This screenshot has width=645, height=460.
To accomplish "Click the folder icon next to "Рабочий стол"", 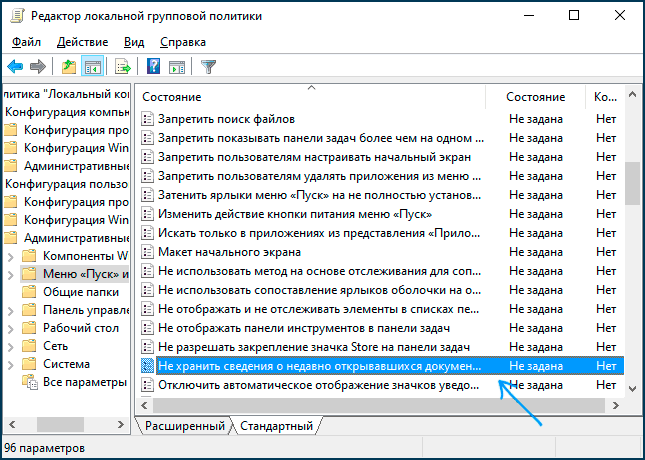I will click(29, 328).
